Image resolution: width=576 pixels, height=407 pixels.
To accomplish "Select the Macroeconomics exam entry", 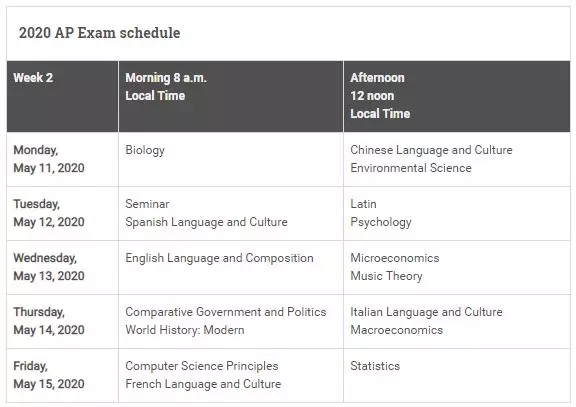I will tap(397, 330).
